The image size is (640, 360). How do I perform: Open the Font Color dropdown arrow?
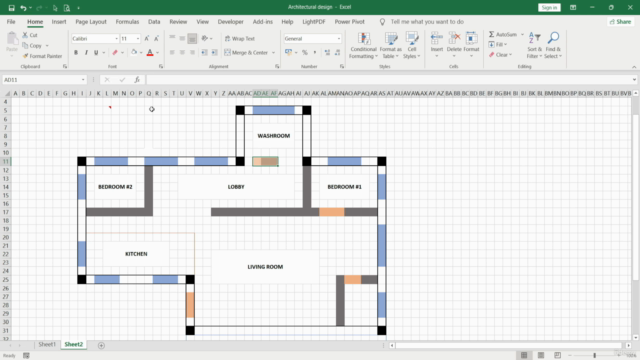[158, 52]
